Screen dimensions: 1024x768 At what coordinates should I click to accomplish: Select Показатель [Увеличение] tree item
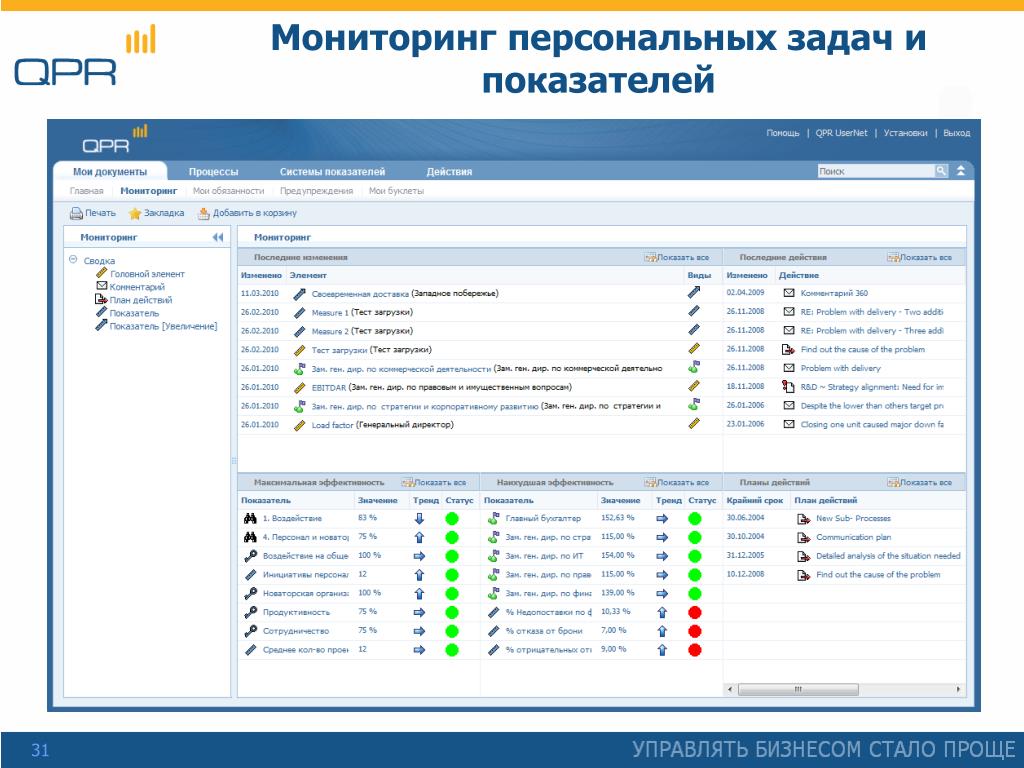click(163, 326)
